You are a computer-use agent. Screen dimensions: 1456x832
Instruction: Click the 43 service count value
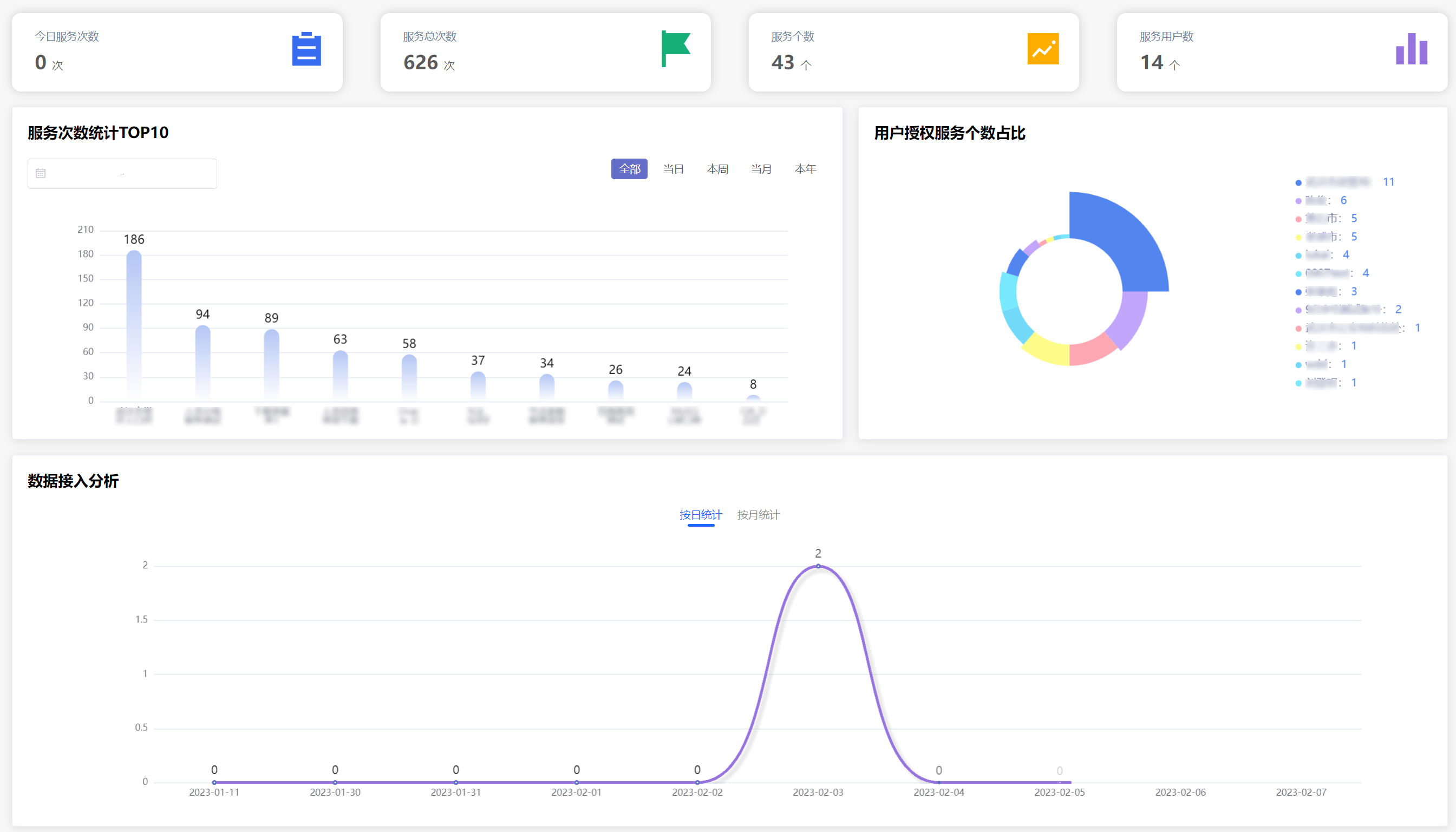pos(783,62)
